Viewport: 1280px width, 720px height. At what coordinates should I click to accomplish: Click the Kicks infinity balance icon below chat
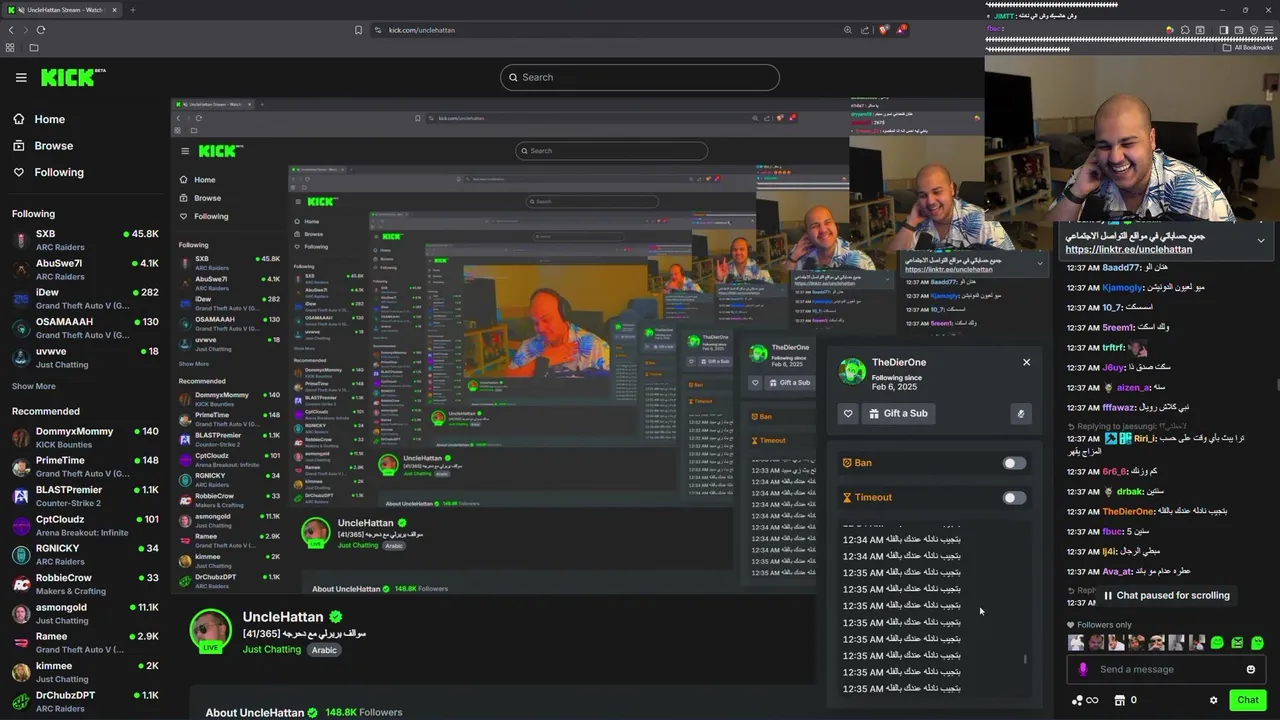pyautogui.click(x=1085, y=700)
